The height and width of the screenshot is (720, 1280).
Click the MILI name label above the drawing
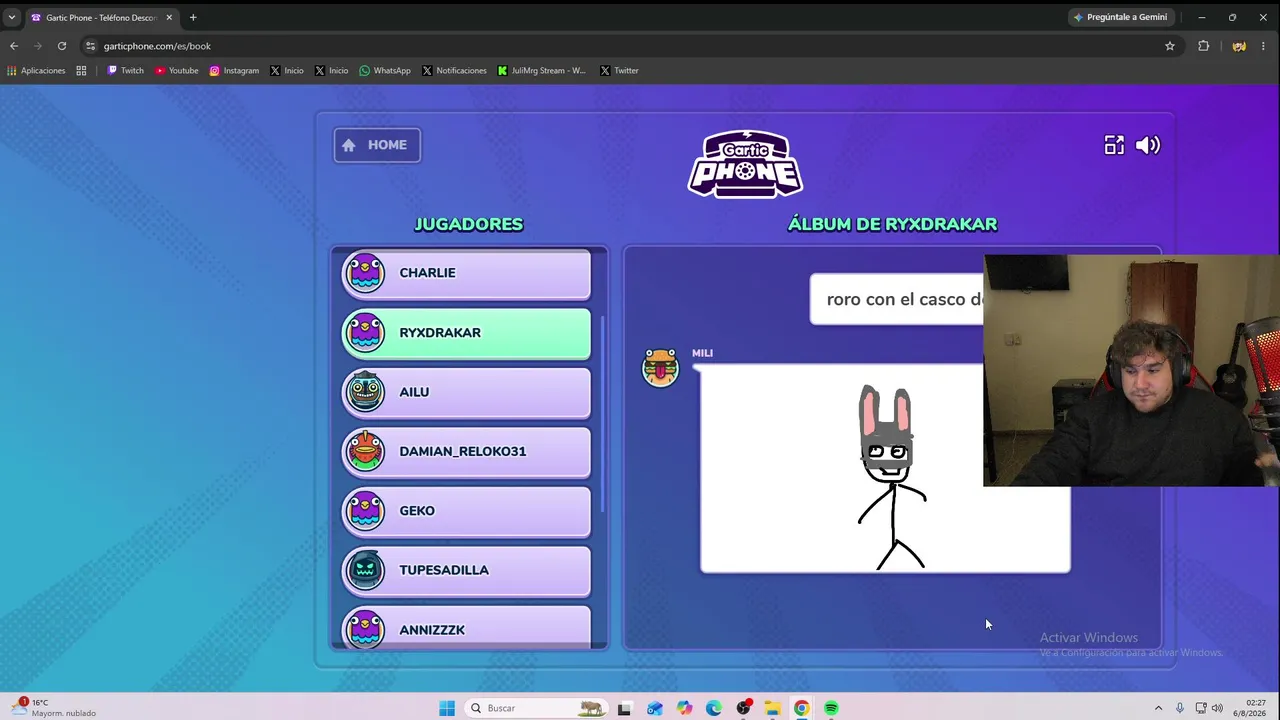click(x=702, y=353)
